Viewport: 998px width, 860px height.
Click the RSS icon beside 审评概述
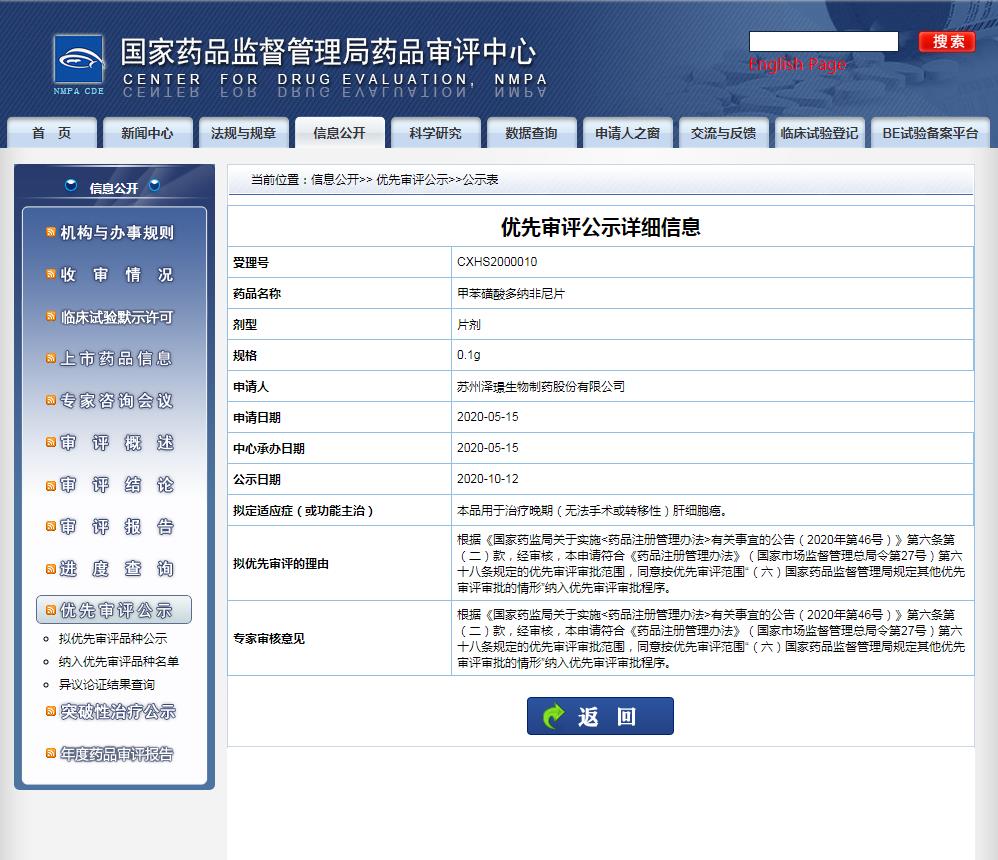pyautogui.click(x=51, y=442)
